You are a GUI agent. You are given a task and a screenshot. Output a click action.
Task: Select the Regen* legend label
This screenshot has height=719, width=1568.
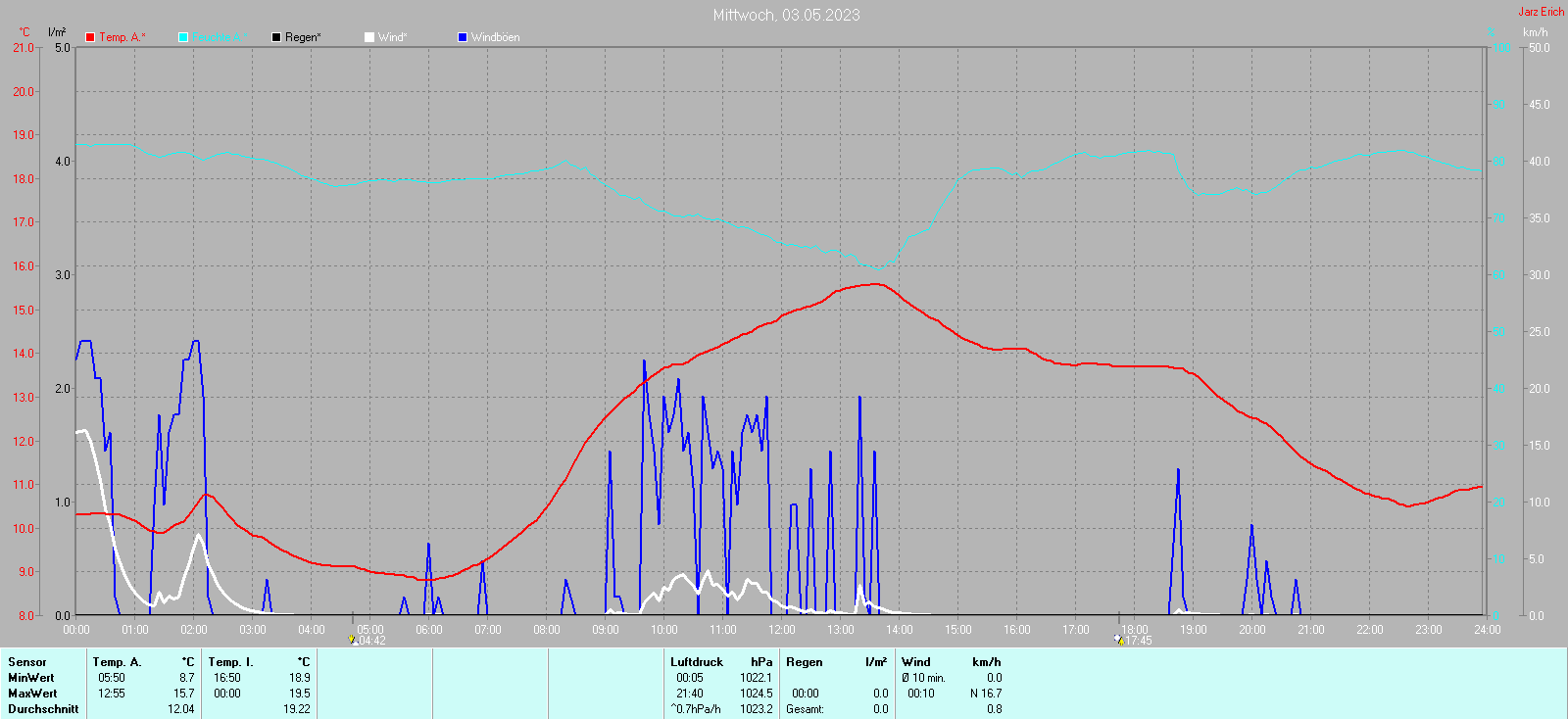[303, 37]
